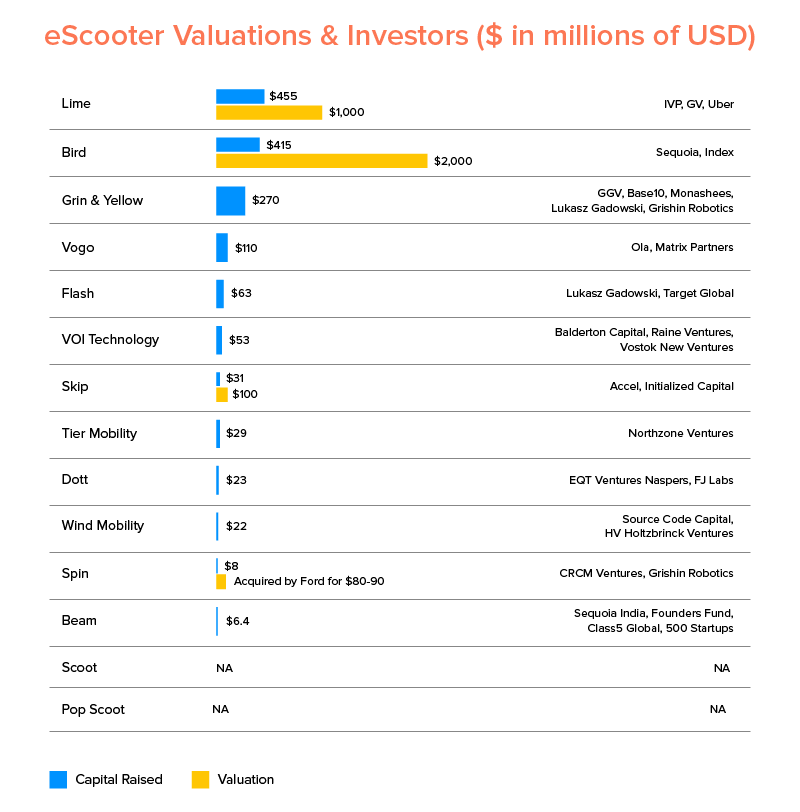Click Beam's $6.4 capital raised value
Image resolution: width=800 pixels, height=812 pixels.
point(238,621)
